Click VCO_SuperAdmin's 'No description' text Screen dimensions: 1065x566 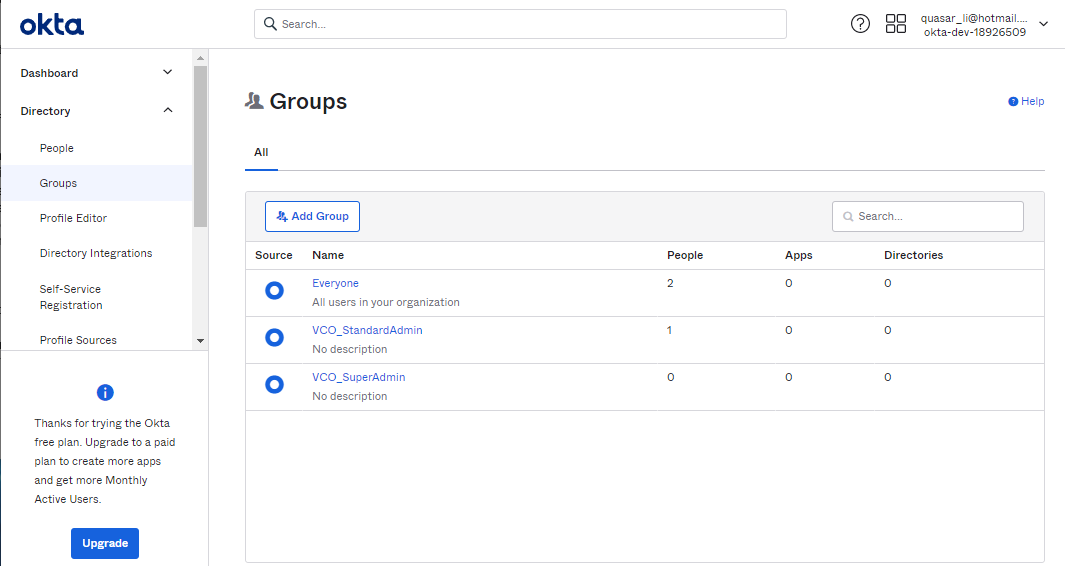tap(350, 396)
